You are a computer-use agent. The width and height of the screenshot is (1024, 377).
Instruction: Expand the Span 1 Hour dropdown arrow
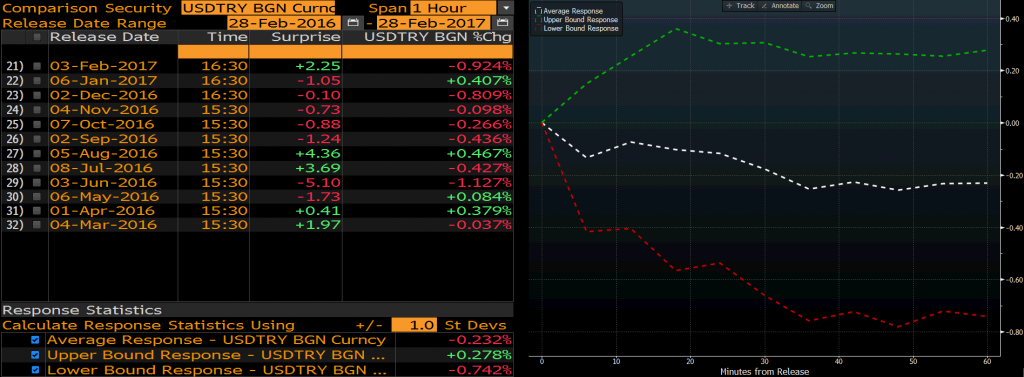click(505, 8)
